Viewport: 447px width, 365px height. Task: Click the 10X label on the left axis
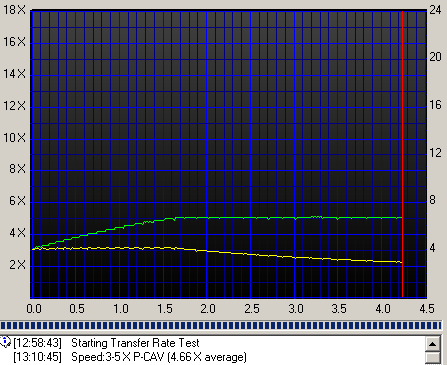point(14,137)
